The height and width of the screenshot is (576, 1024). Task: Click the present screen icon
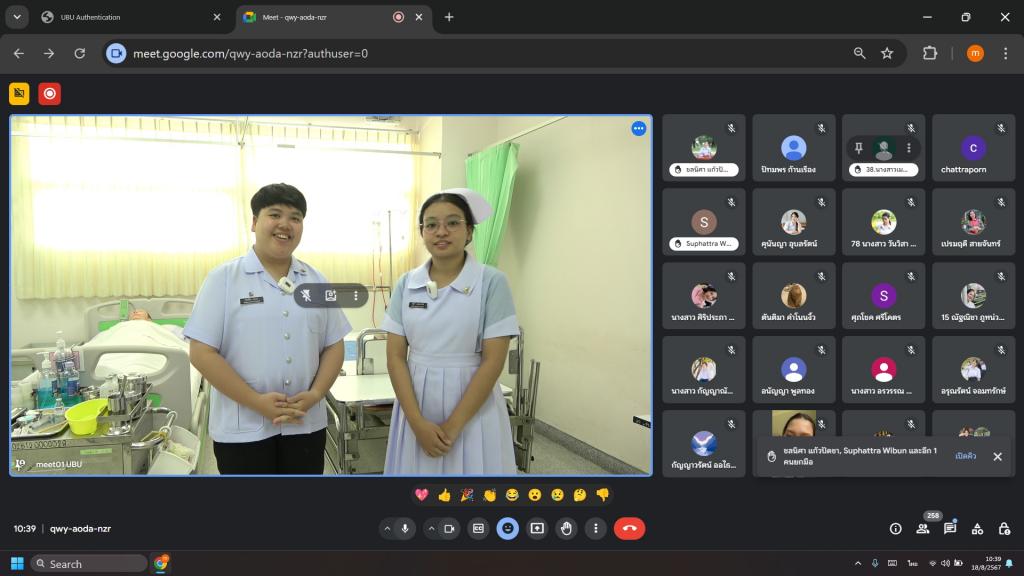pos(537,528)
